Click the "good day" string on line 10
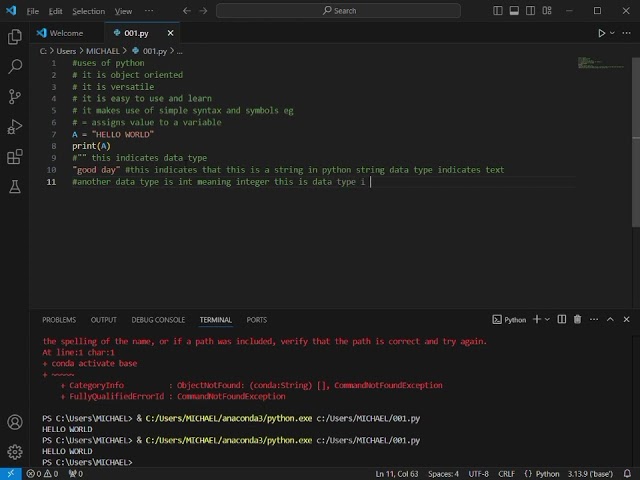This screenshot has width=640, height=480. pyautogui.click(x=96, y=170)
